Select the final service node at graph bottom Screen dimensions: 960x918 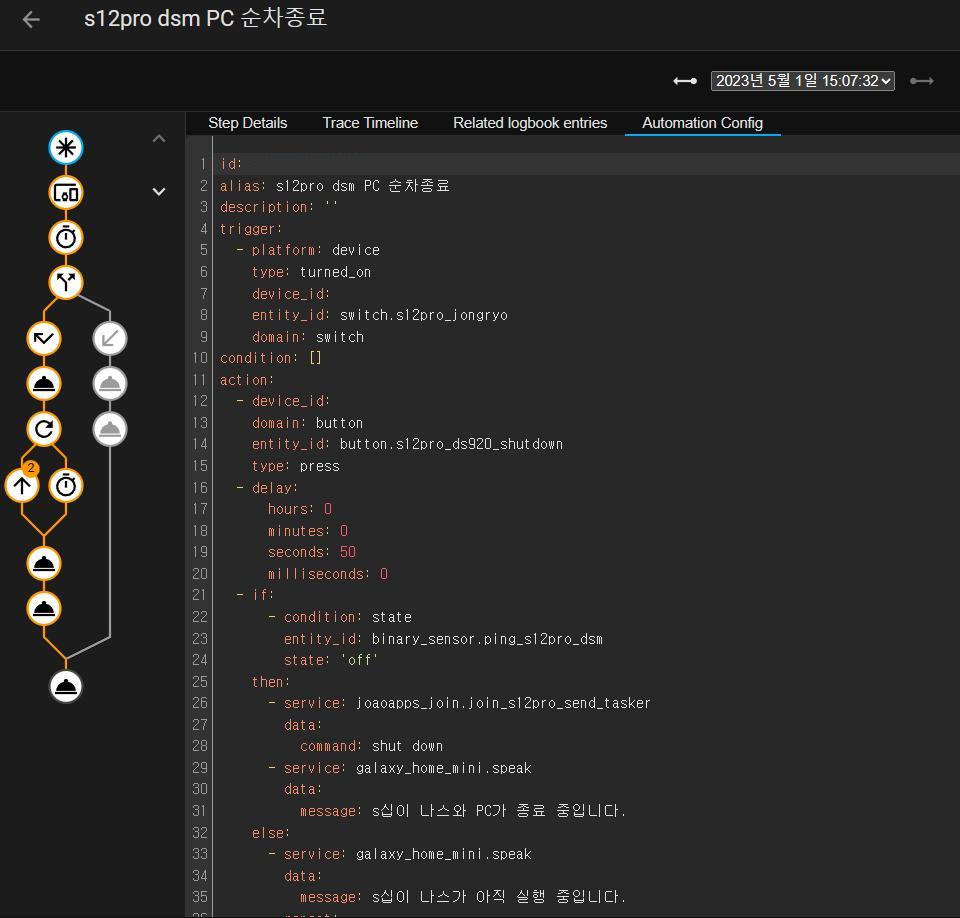pos(66,686)
